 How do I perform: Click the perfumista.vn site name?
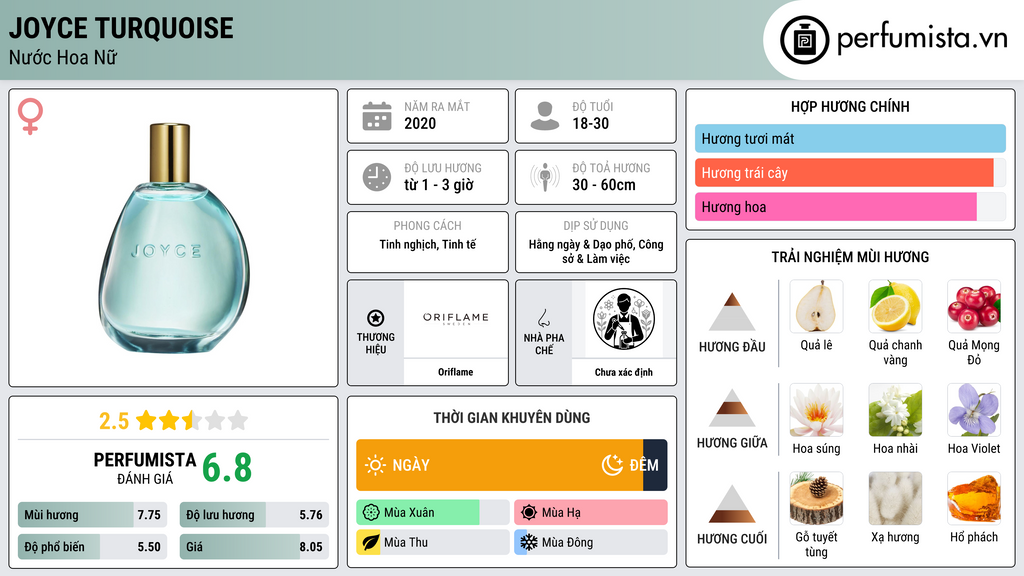922,39
